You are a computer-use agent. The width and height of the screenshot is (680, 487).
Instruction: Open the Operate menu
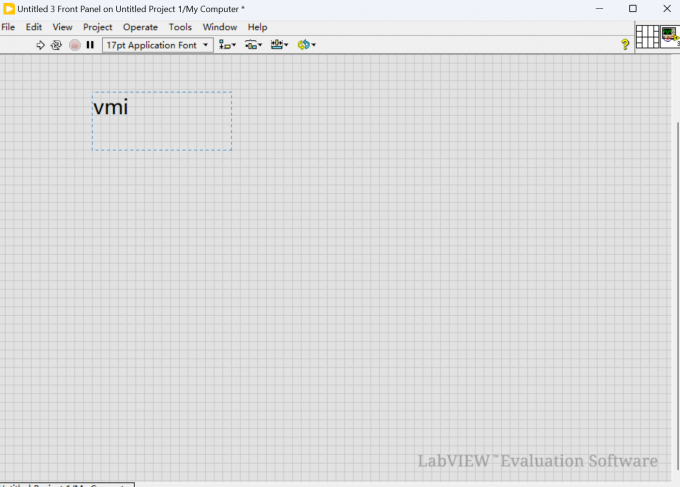[x=140, y=27]
